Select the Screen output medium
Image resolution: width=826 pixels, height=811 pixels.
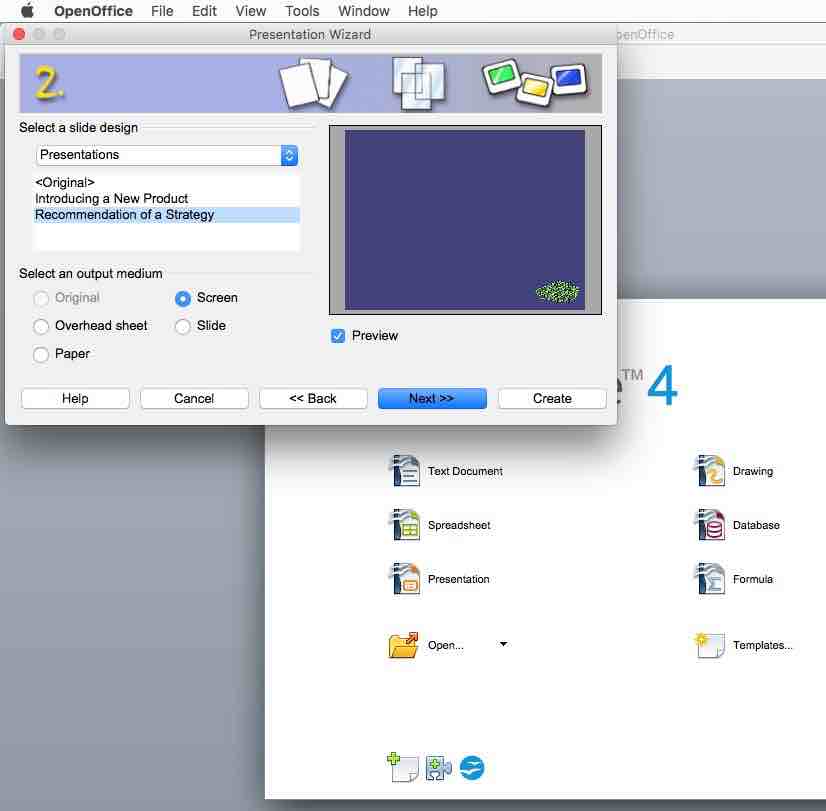point(183,298)
